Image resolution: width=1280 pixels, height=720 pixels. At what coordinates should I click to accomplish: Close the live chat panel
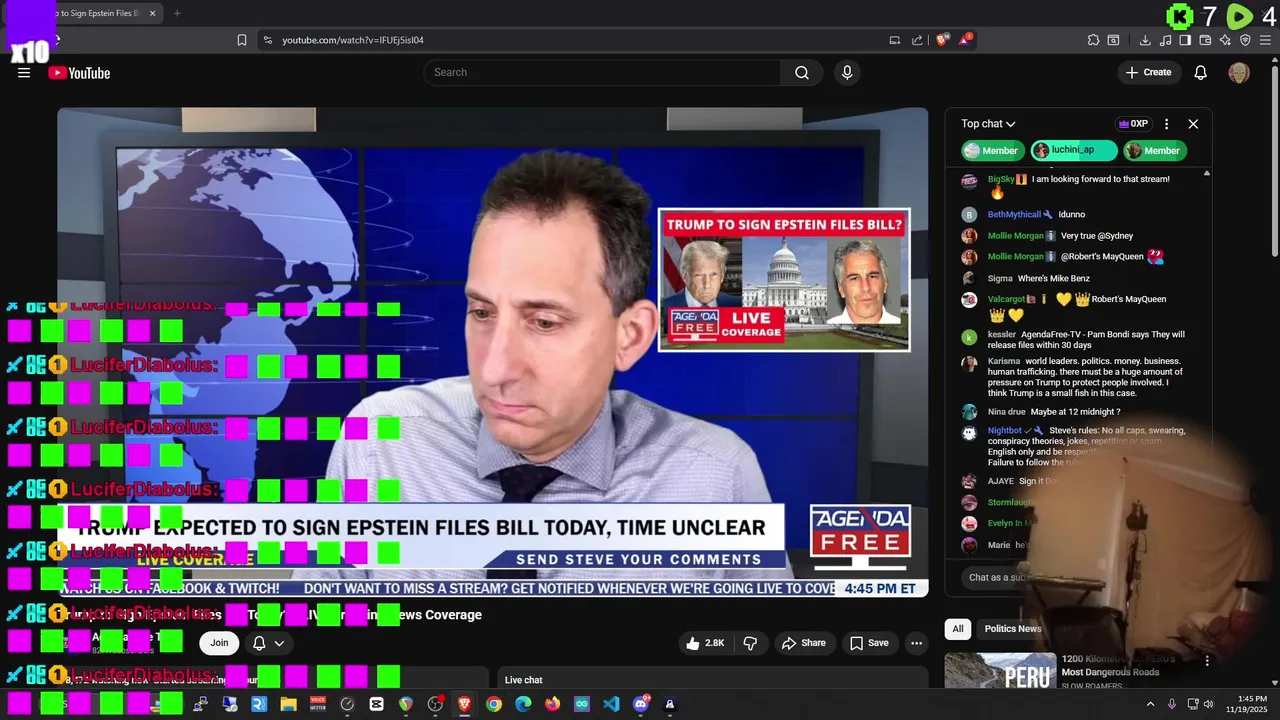point(1193,124)
